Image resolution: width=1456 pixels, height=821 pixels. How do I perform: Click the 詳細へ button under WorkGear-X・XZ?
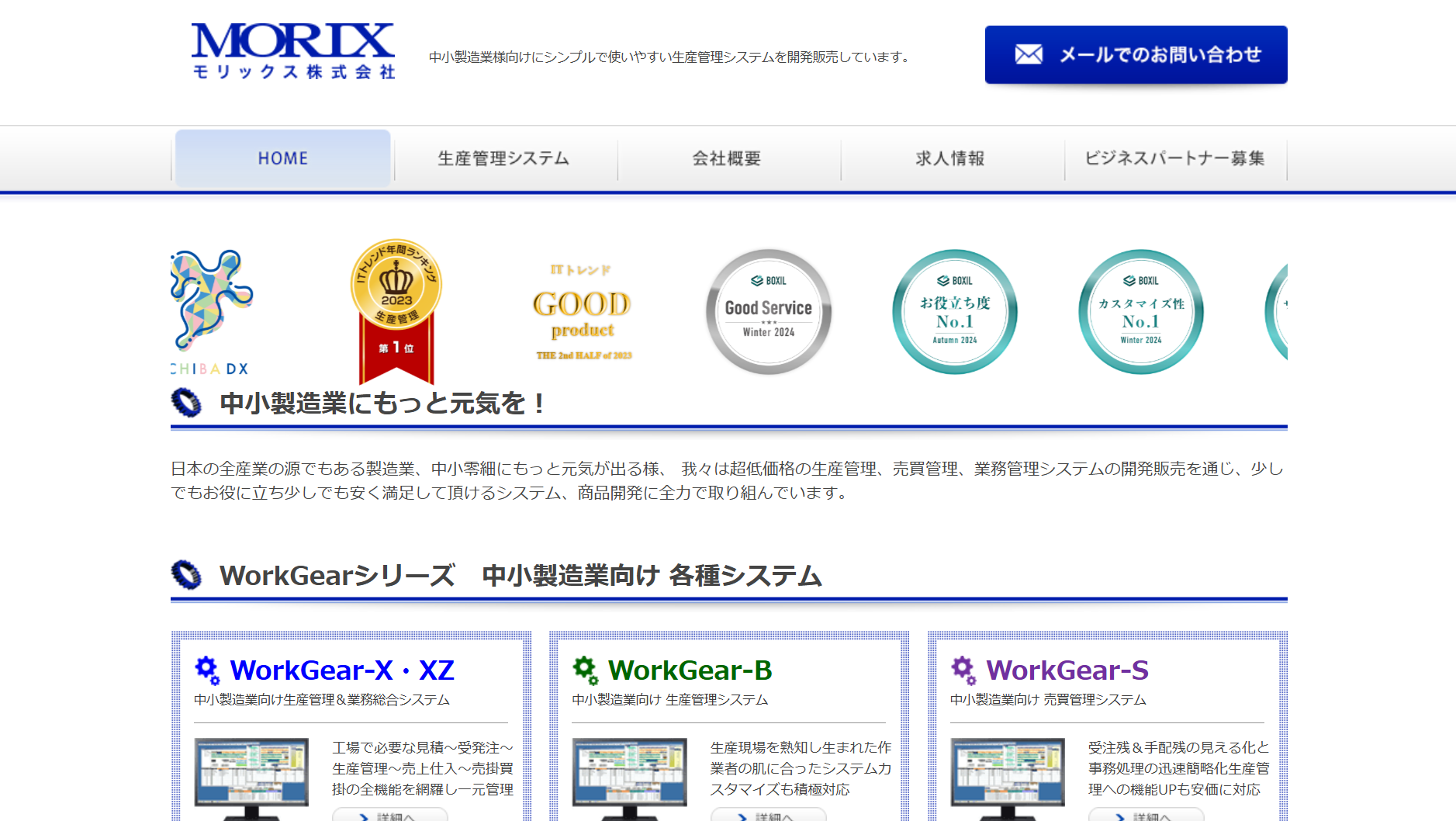pyautogui.click(x=389, y=815)
